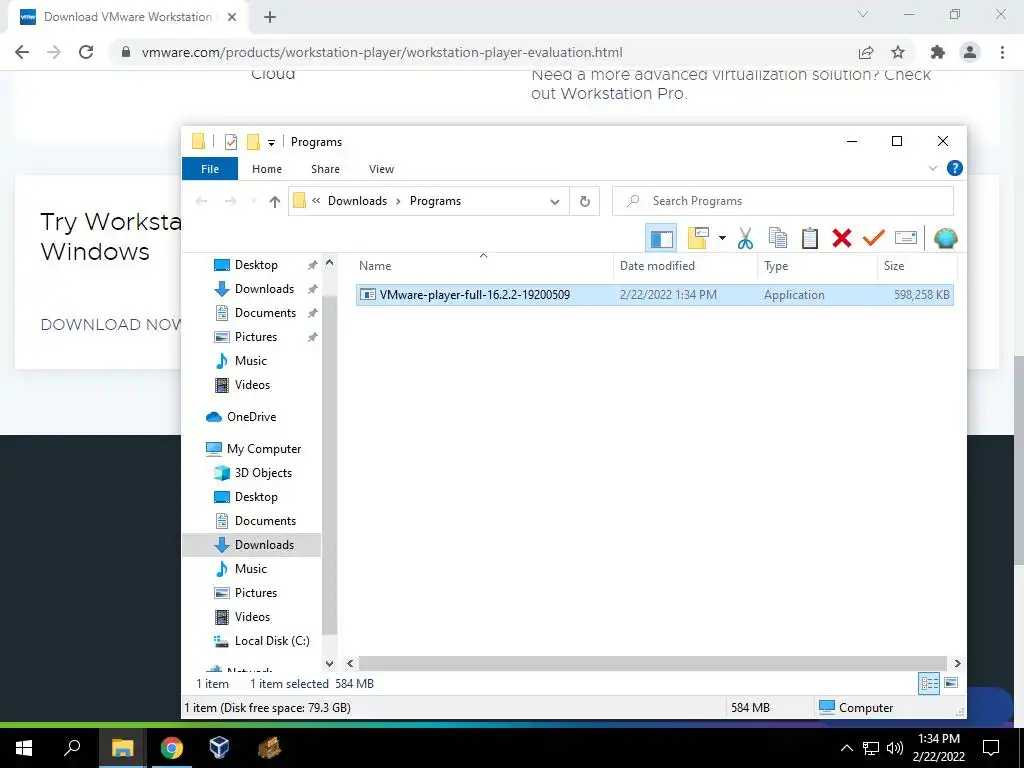Click the Properties quick access icon
The image size is (1024, 768).
231,142
